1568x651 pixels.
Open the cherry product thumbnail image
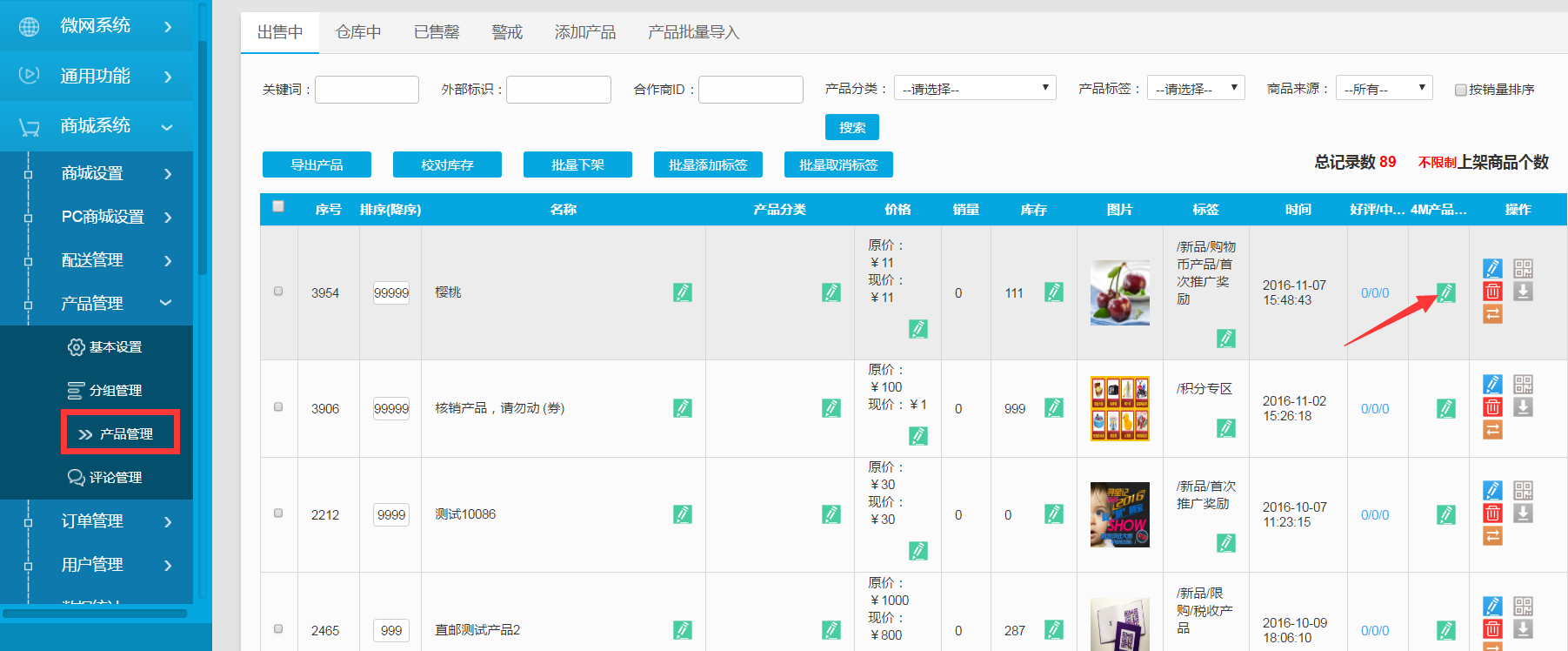click(1119, 292)
